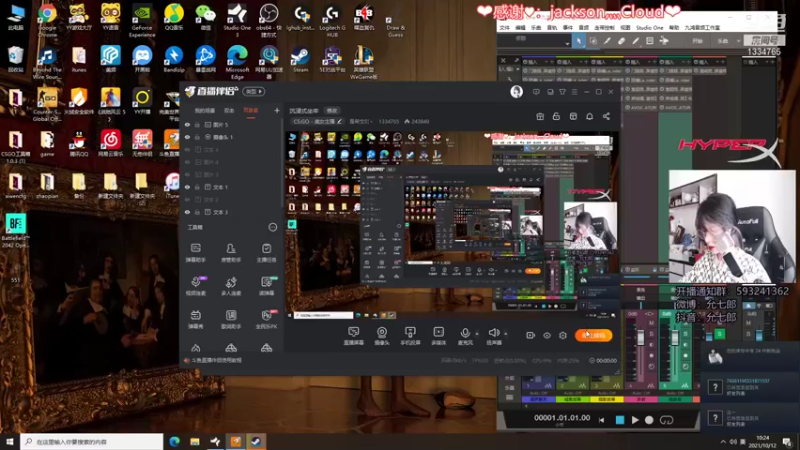Open 多人连麦 tool in toolbox

[231, 286]
